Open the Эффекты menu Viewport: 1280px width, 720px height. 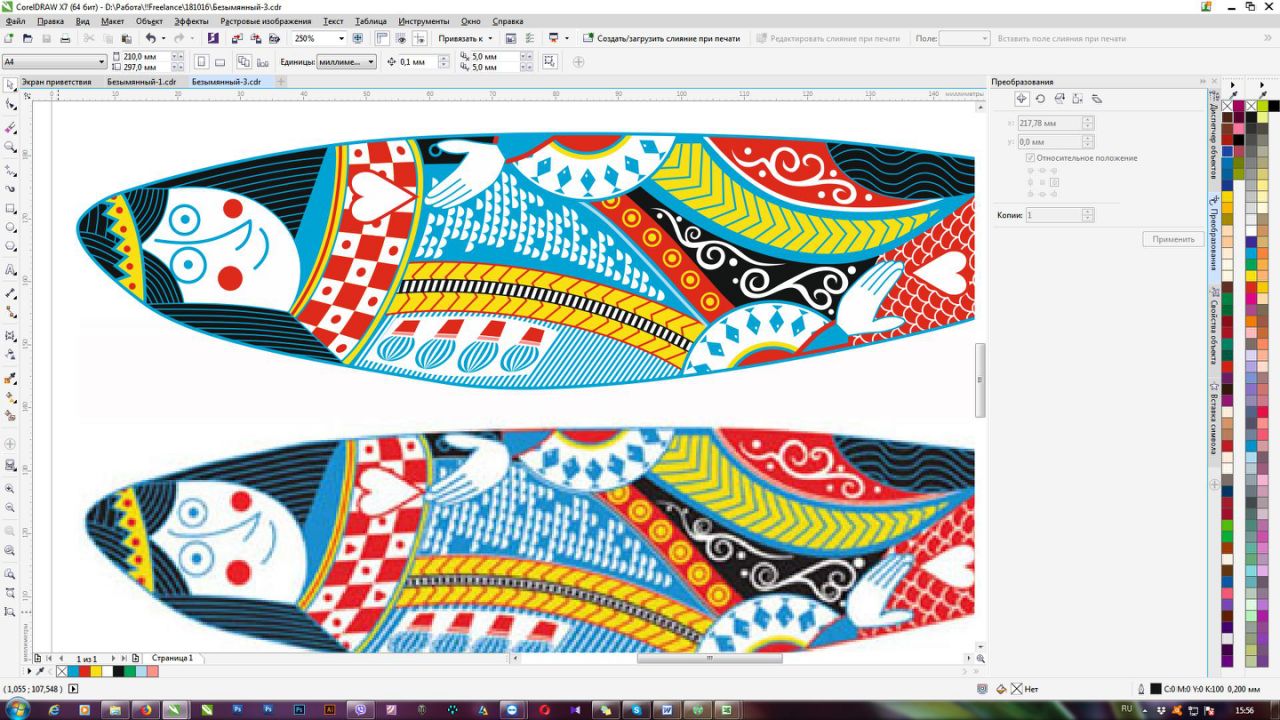click(x=191, y=21)
